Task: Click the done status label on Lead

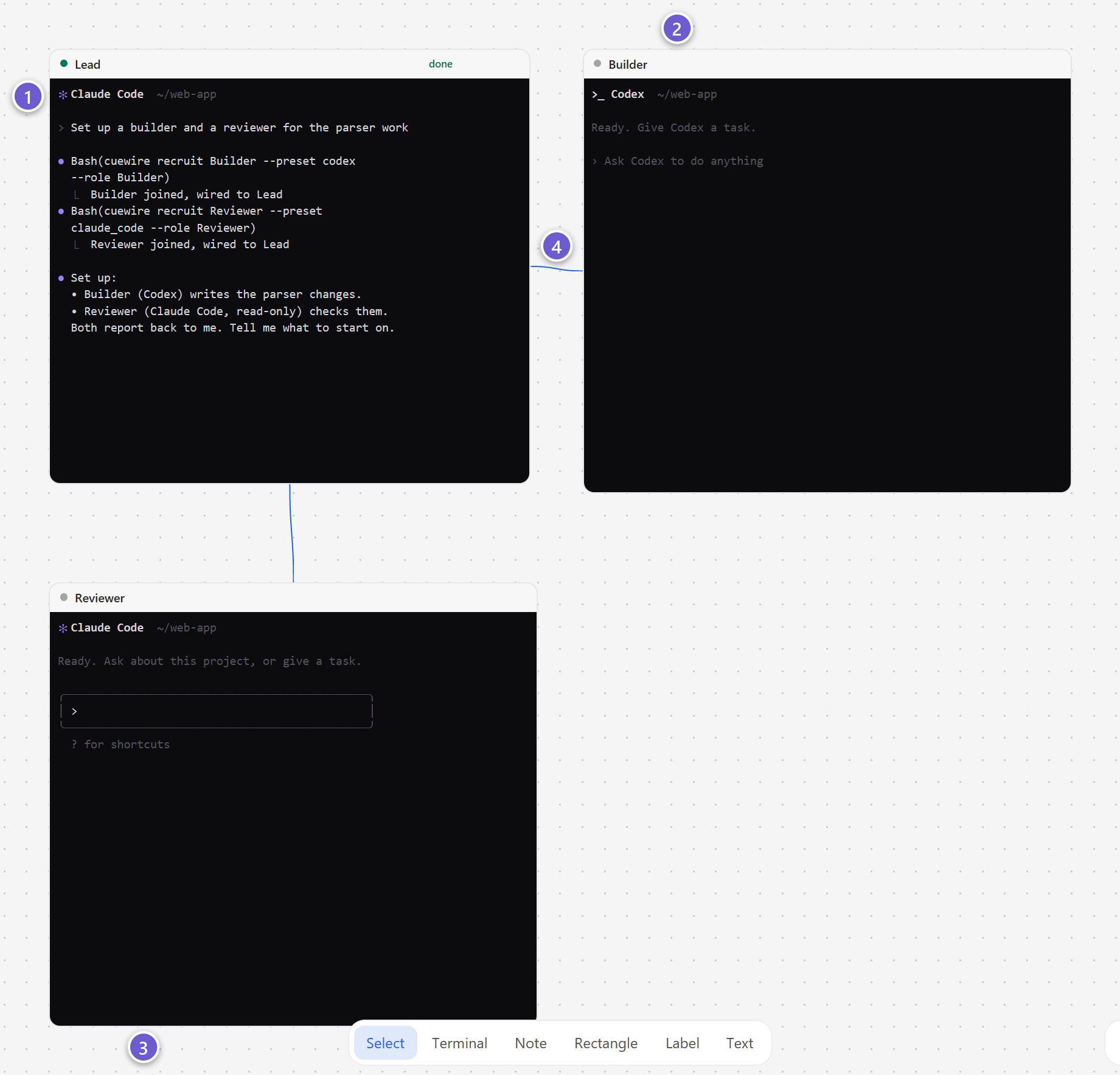Action: (440, 64)
